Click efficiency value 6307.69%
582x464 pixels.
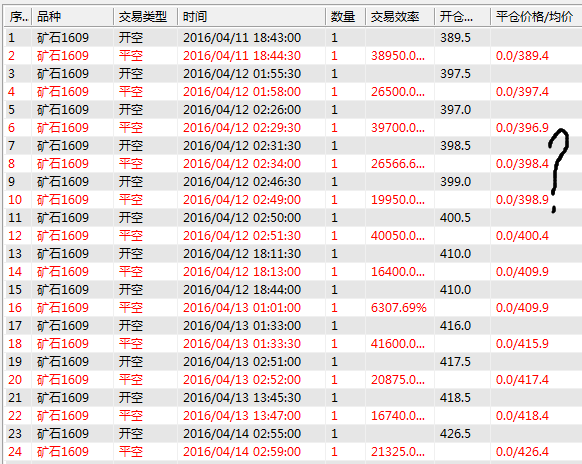[399, 308]
